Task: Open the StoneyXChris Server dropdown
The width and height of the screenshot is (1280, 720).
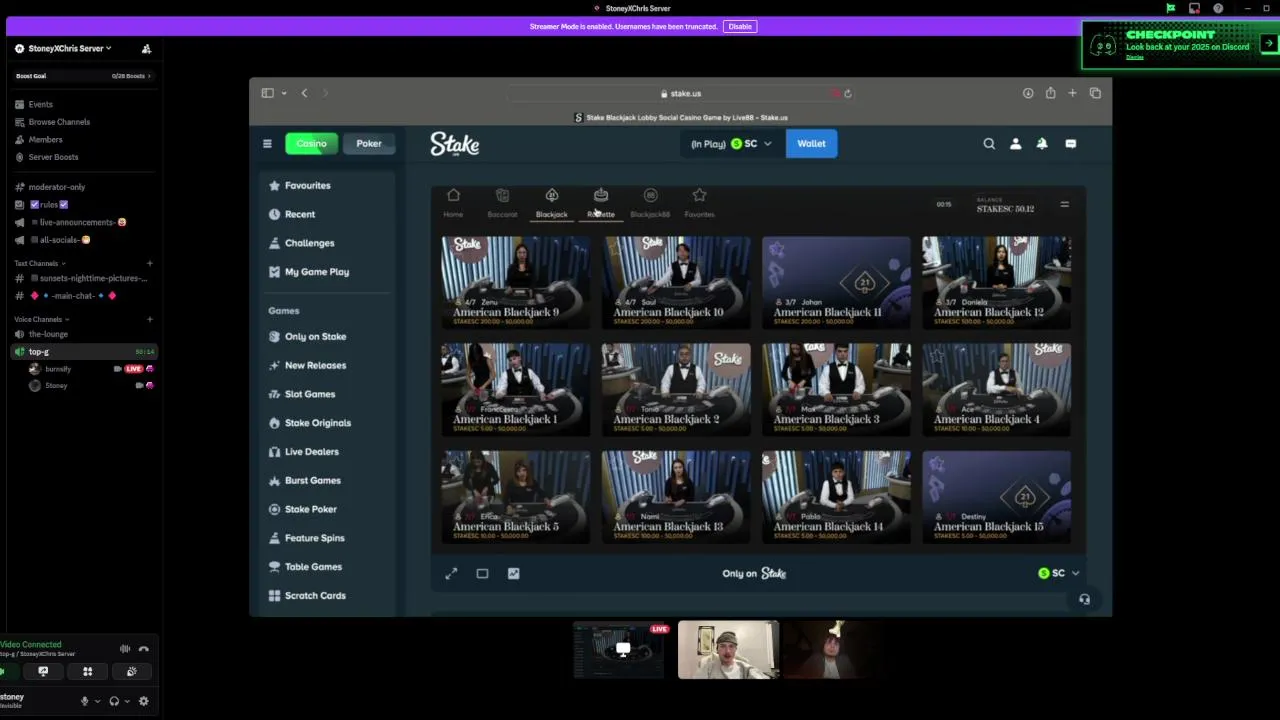Action: pyautogui.click(x=68, y=48)
